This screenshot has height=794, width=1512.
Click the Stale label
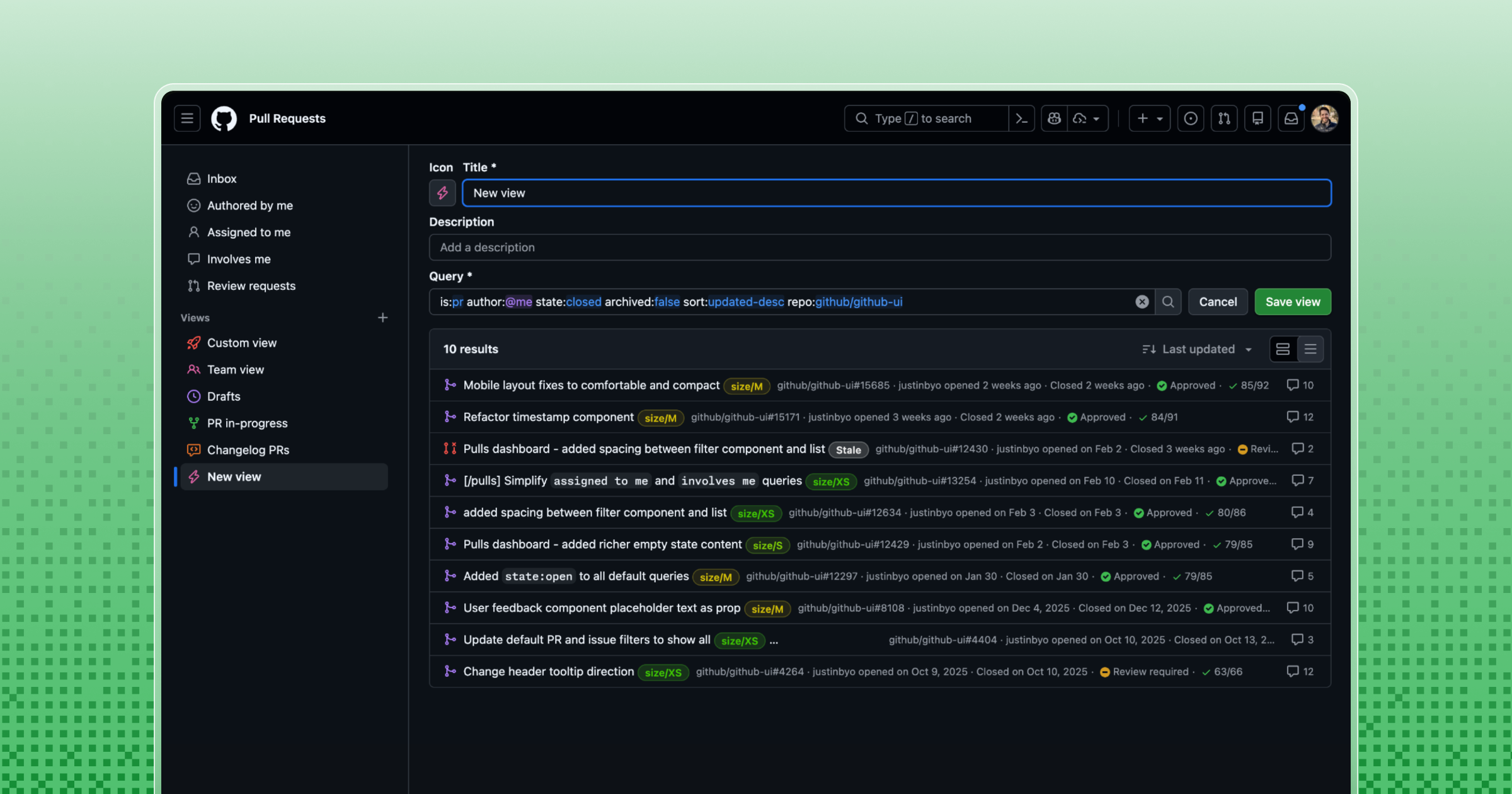(848, 450)
